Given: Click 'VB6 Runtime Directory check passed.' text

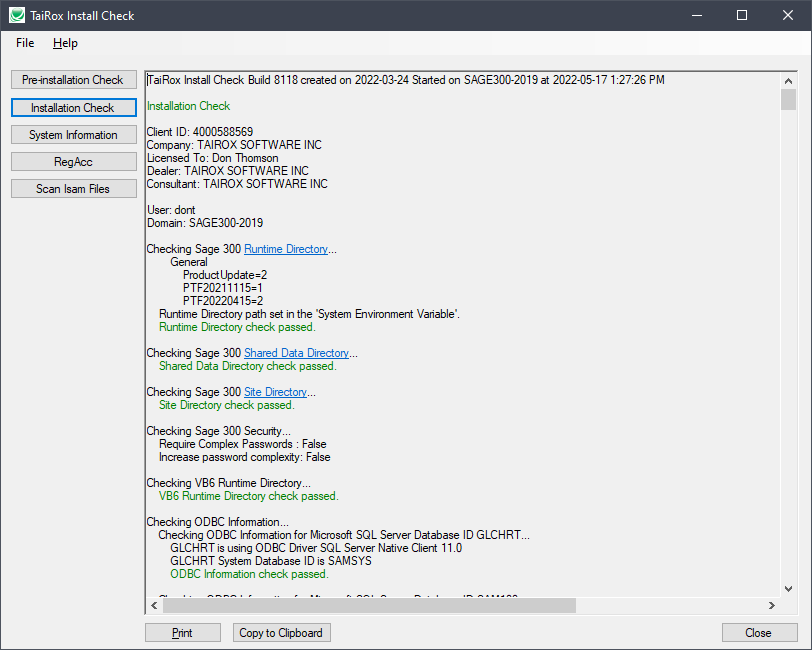Looking at the screenshot, I should [x=249, y=496].
